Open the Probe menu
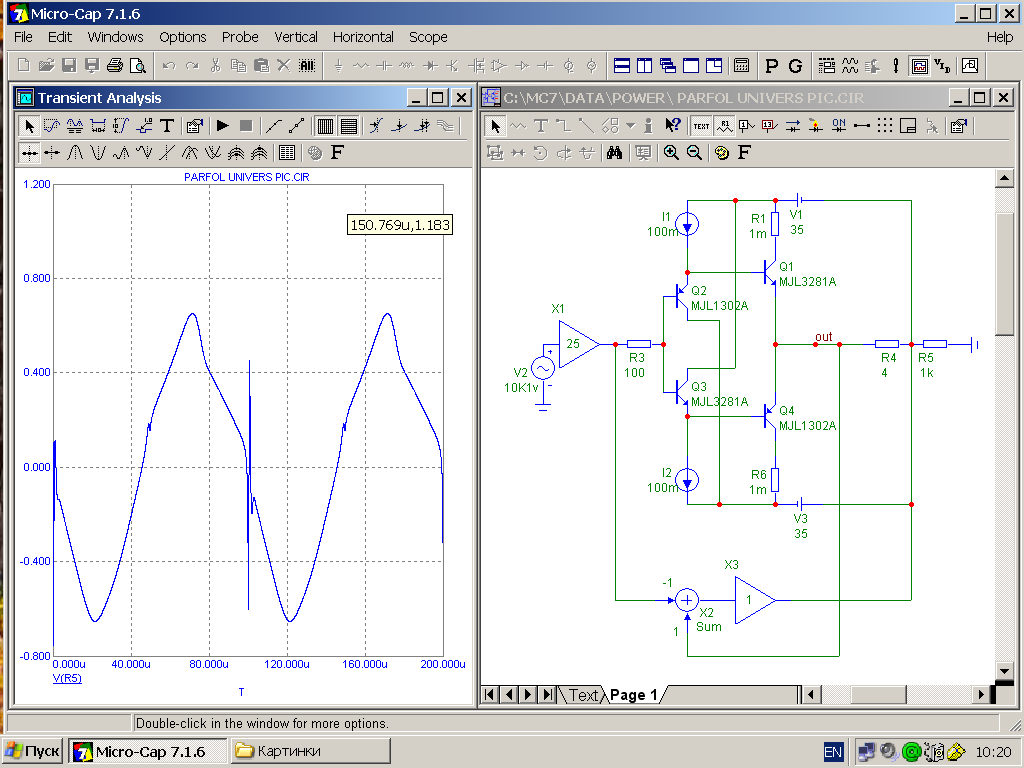The image size is (1024, 768). 240,37
